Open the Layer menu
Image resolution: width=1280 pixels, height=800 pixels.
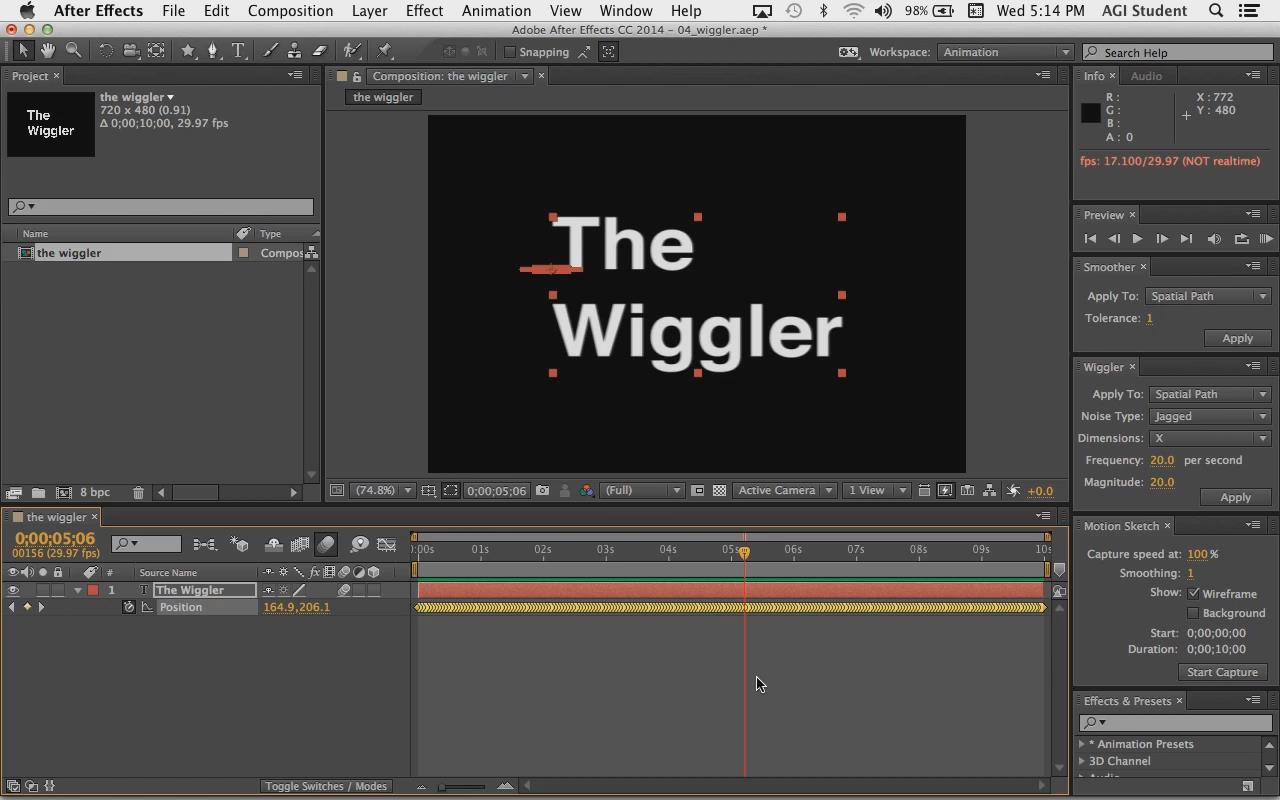tap(369, 11)
